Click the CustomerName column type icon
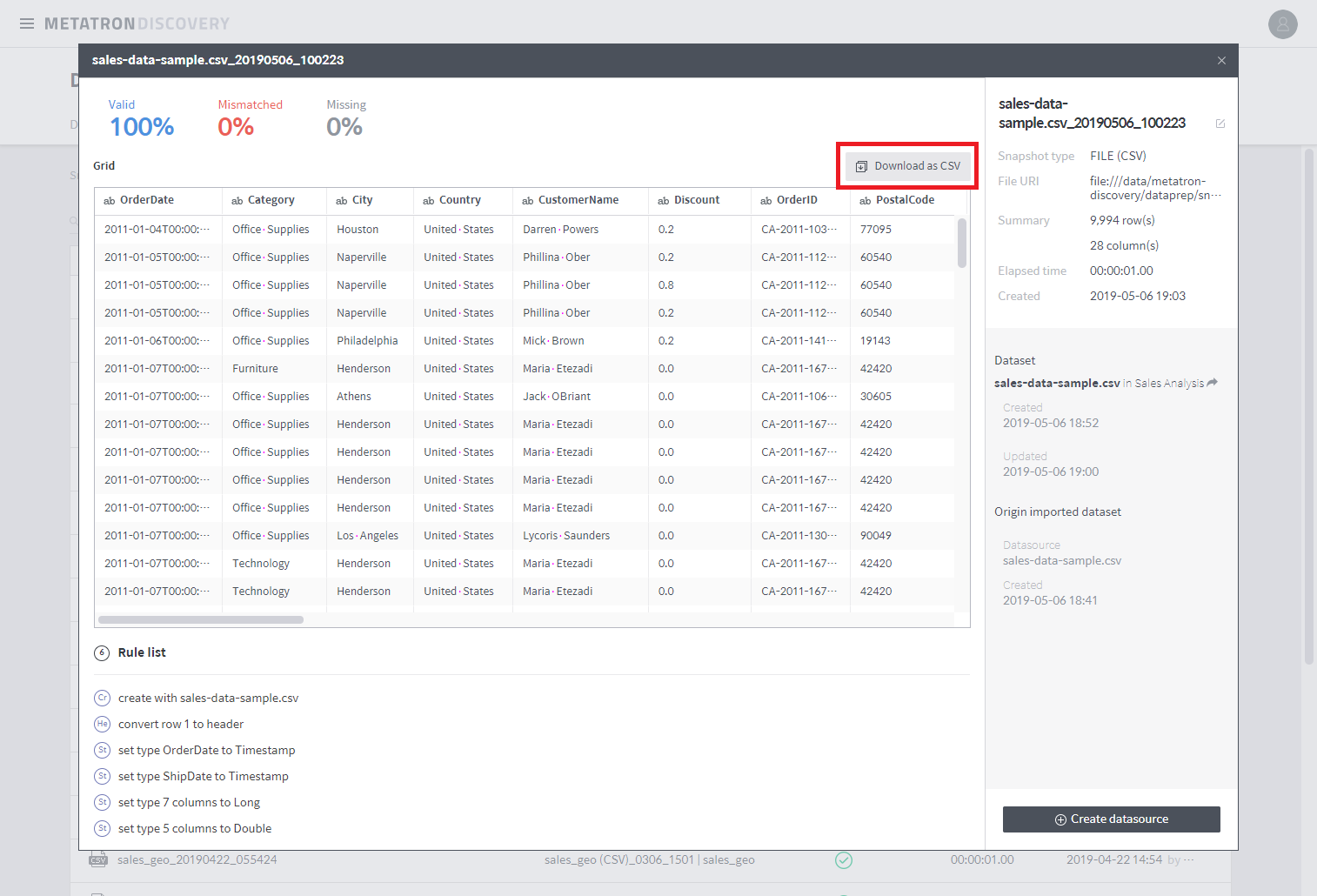Viewport: 1317px width, 896px height. (528, 201)
